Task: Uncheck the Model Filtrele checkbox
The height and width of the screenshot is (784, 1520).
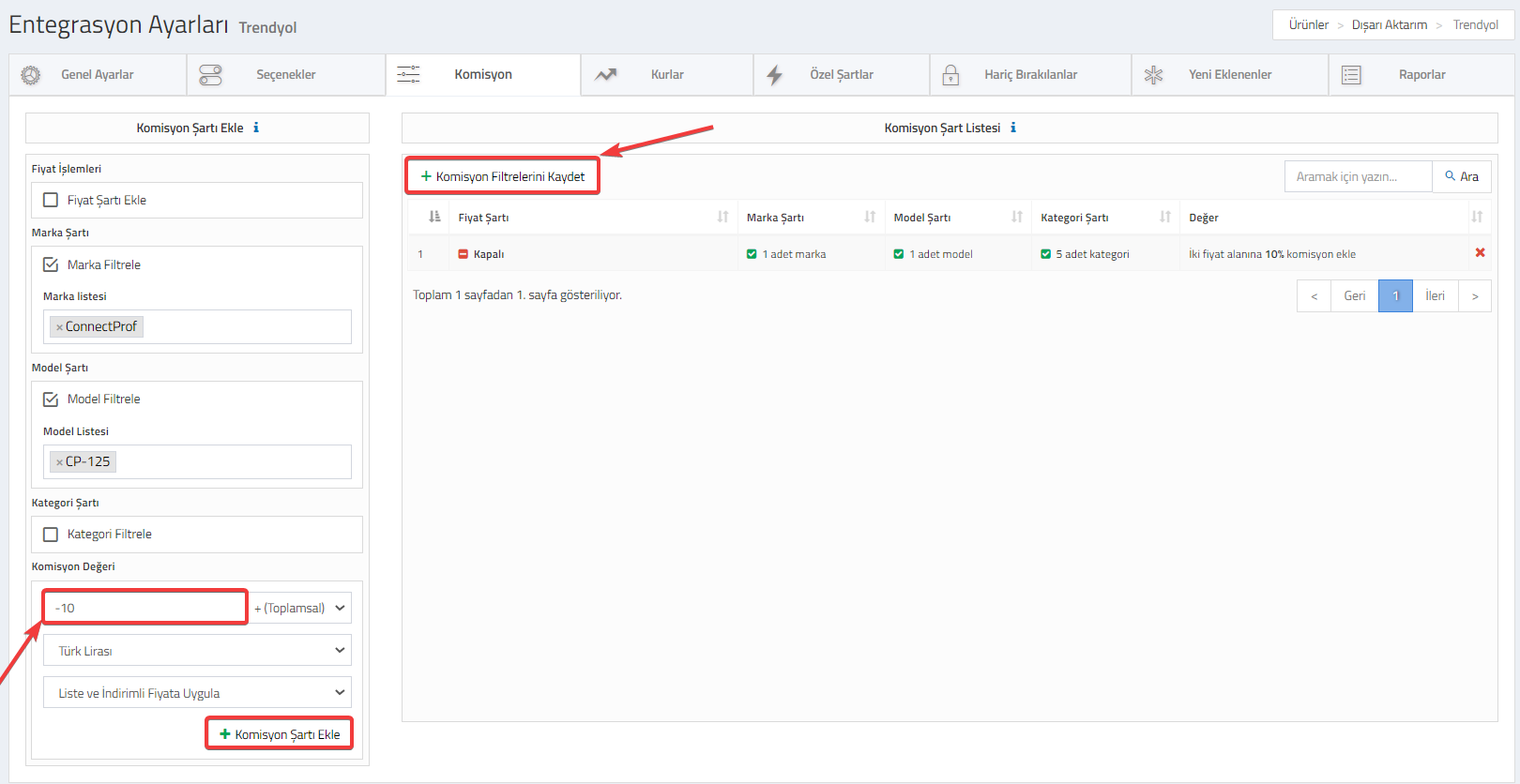Action: 51,399
